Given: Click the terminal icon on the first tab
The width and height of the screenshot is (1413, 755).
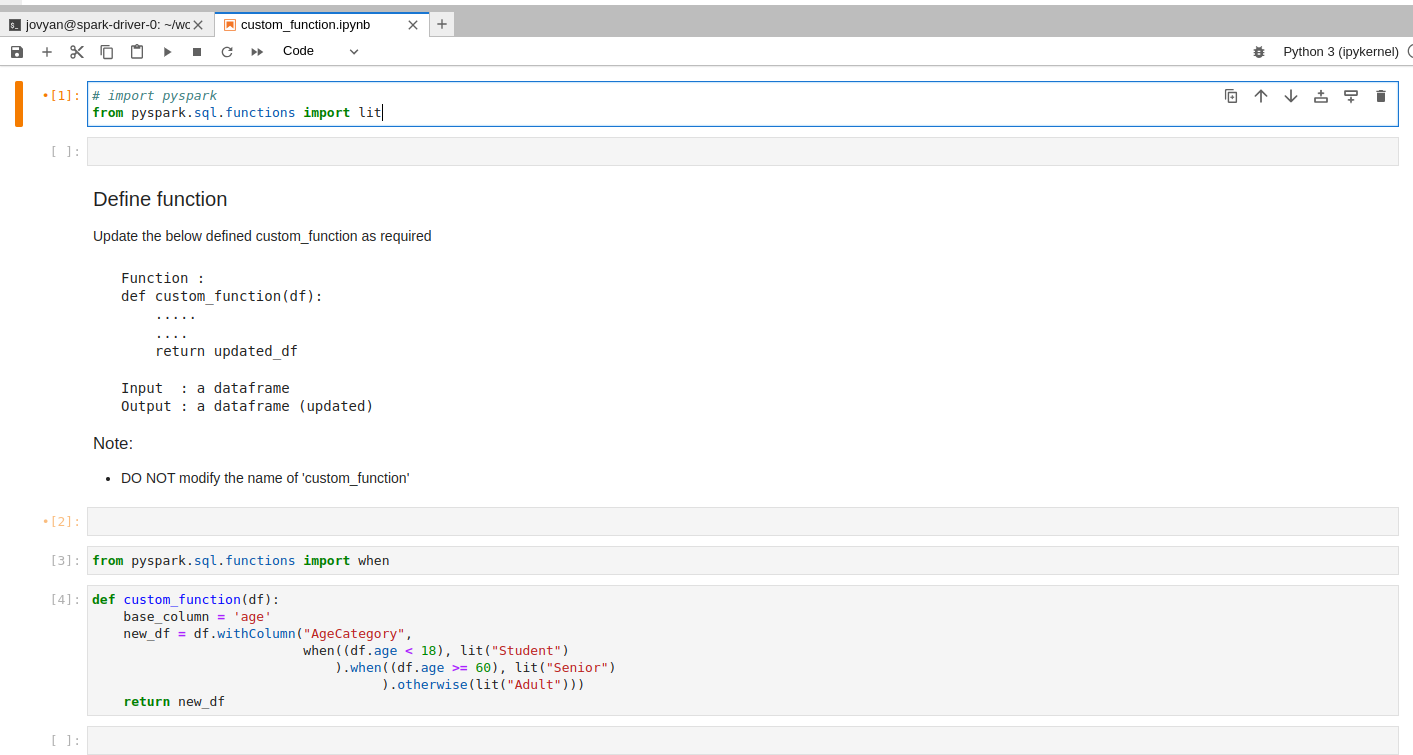Looking at the screenshot, I should click(x=15, y=25).
